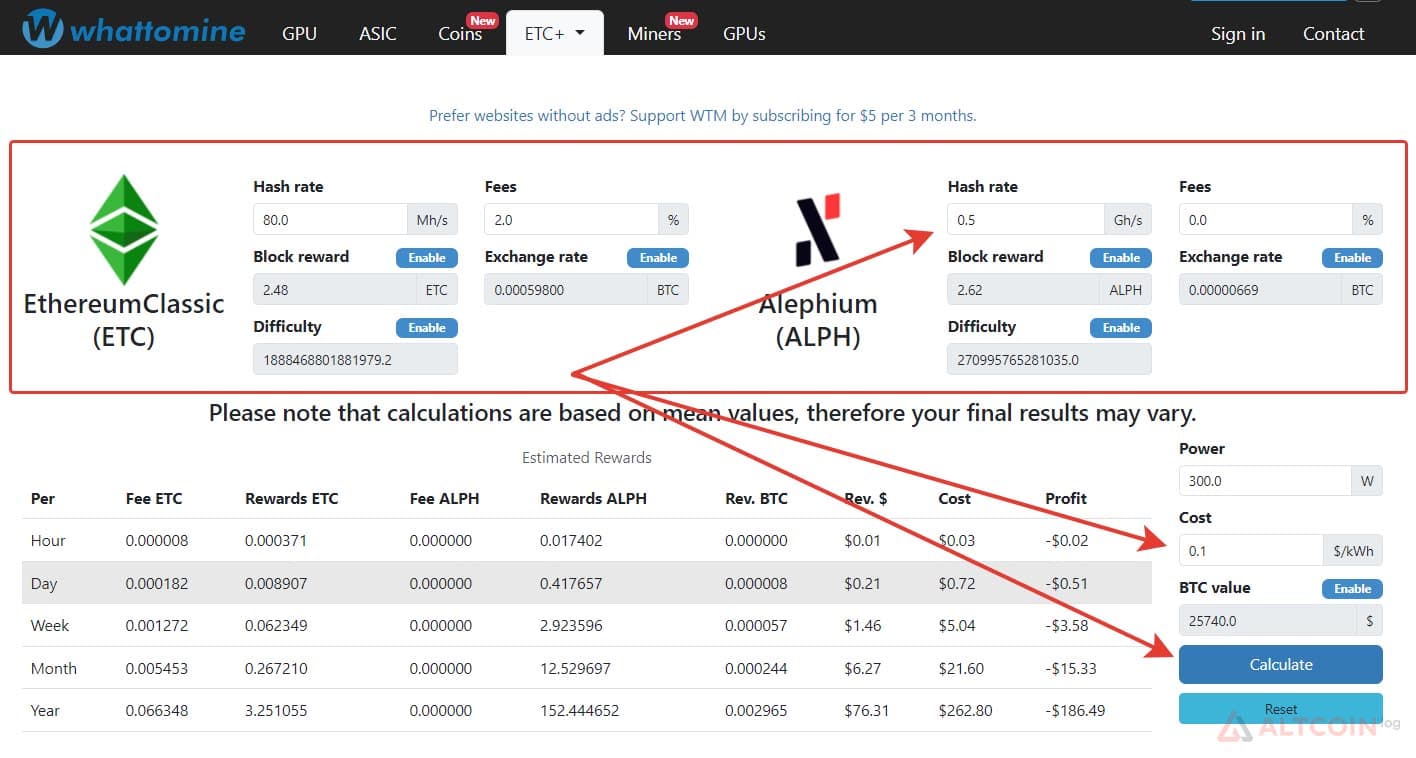1416x758 pixels.
Task: Expand the ETC+ dropdown menu
Action: pos(555,33)
